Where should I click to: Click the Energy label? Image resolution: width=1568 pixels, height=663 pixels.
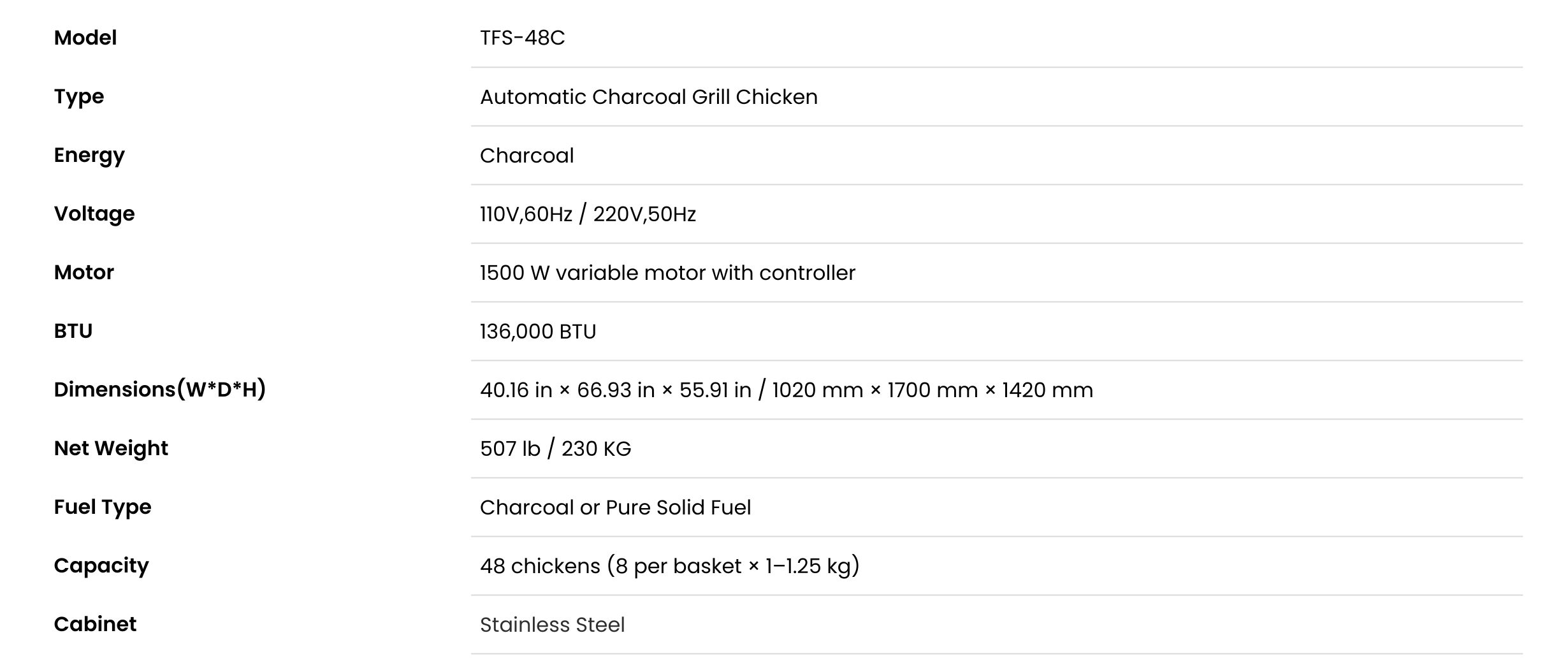pyautogui.click(x=89, y=156)
